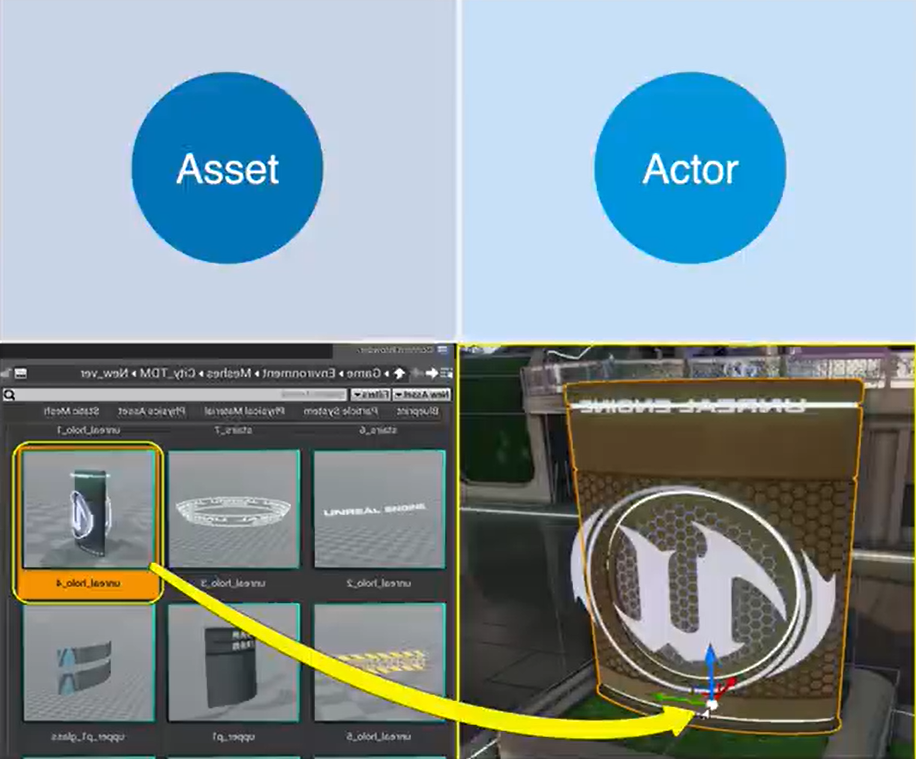Click the Content Browser tab header
This screenshot has height=759, width=916.
(391, 350)
